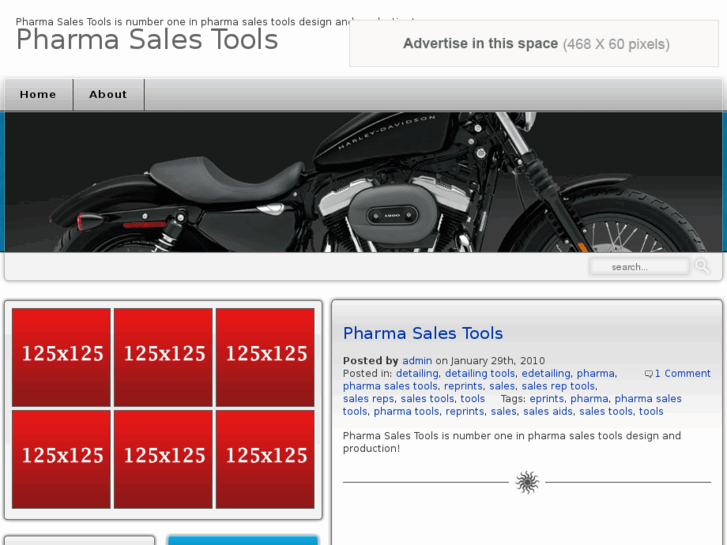
Task: Click the comment bubble icon
Action: [649, 374]
